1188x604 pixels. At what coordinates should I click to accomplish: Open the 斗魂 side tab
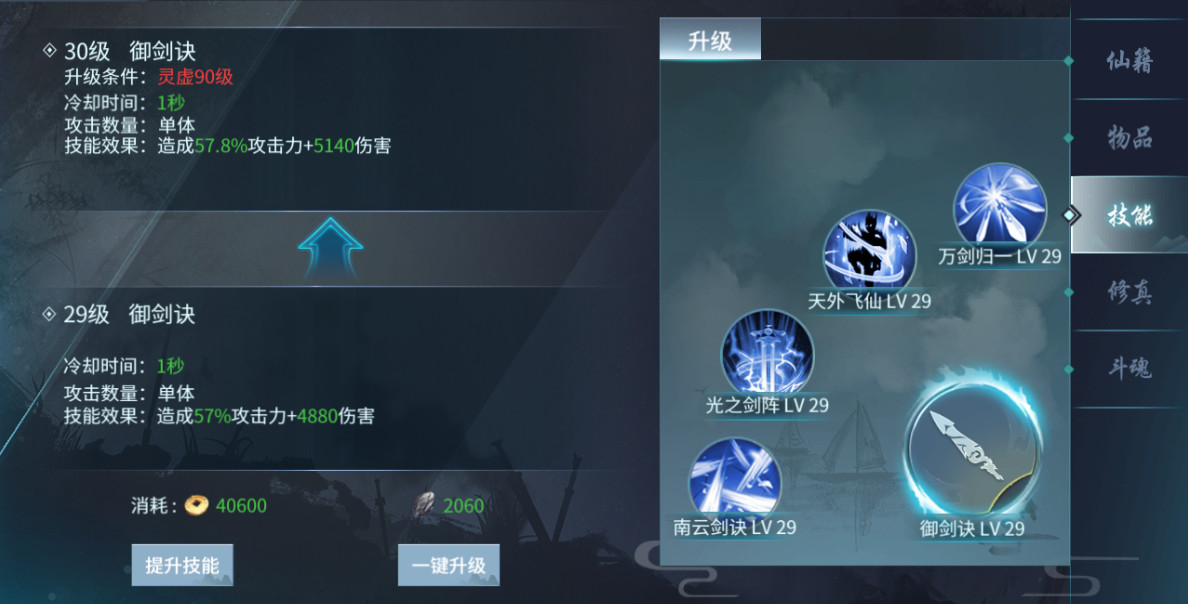tap(1129, 368)
